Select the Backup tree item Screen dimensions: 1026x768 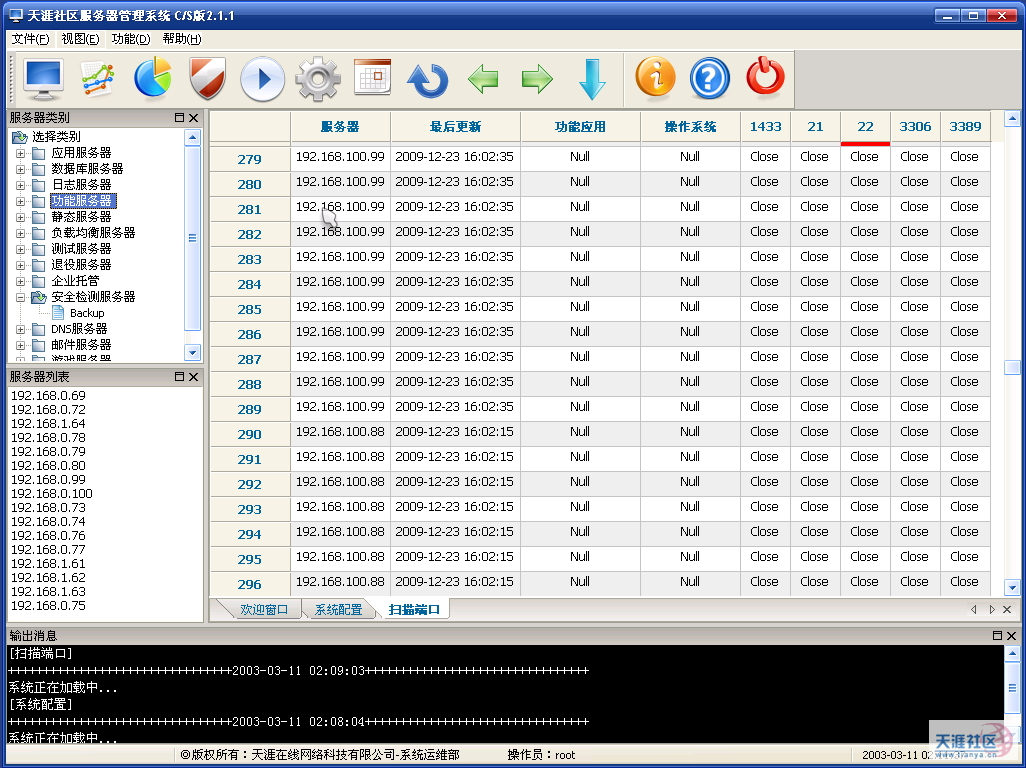tap(87, 313)
